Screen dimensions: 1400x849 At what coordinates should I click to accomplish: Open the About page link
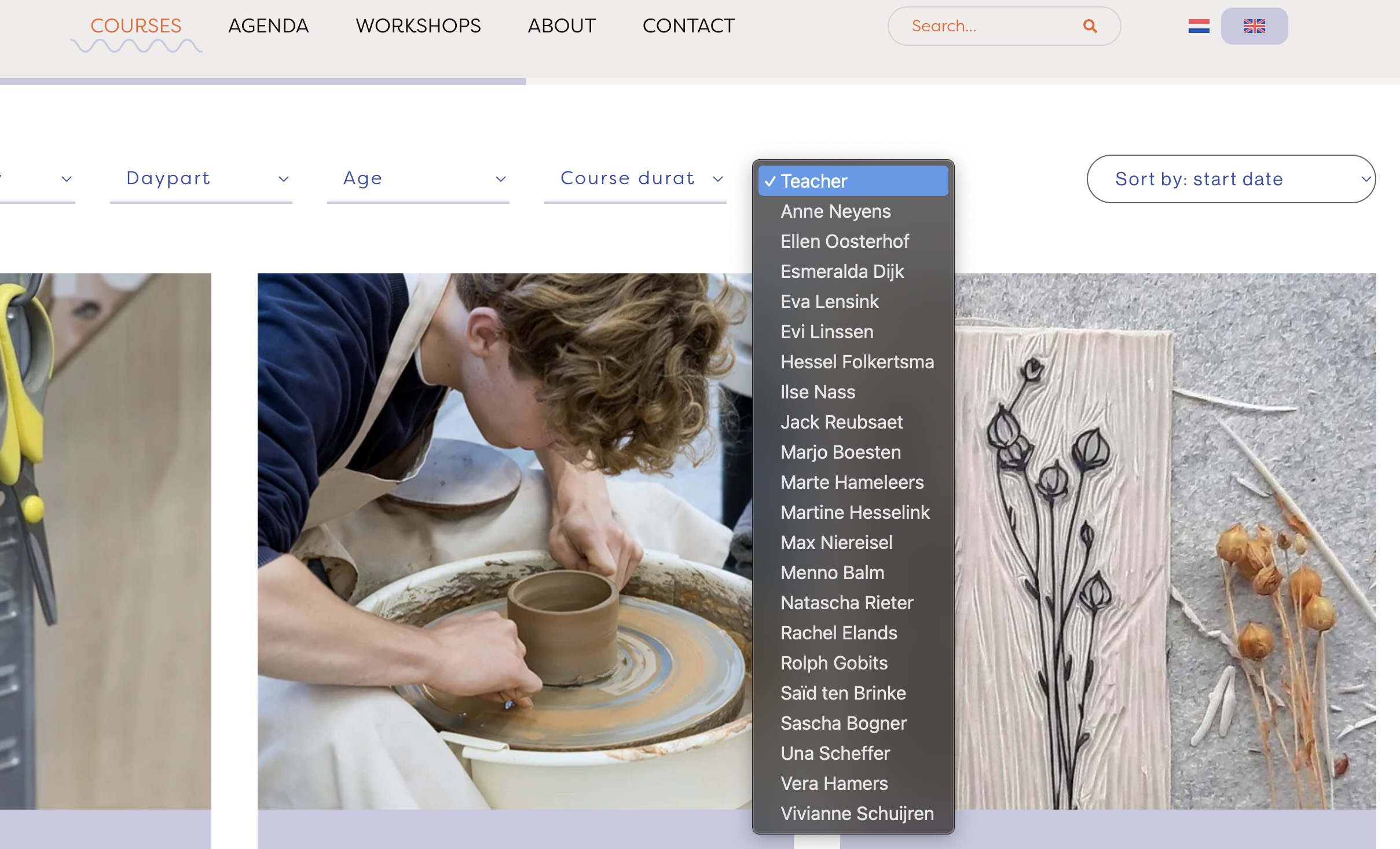point(561,26)
